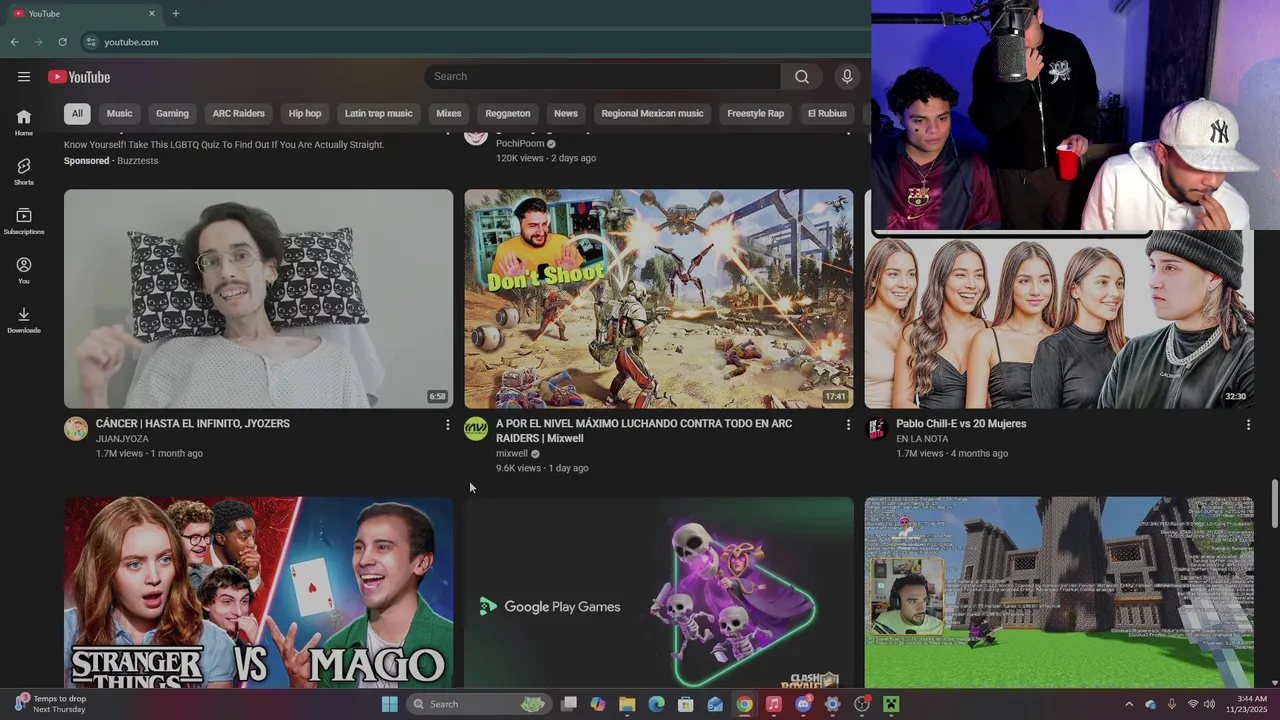
Task: Select the Regional Mexican music chip
Action: point(653,113)
